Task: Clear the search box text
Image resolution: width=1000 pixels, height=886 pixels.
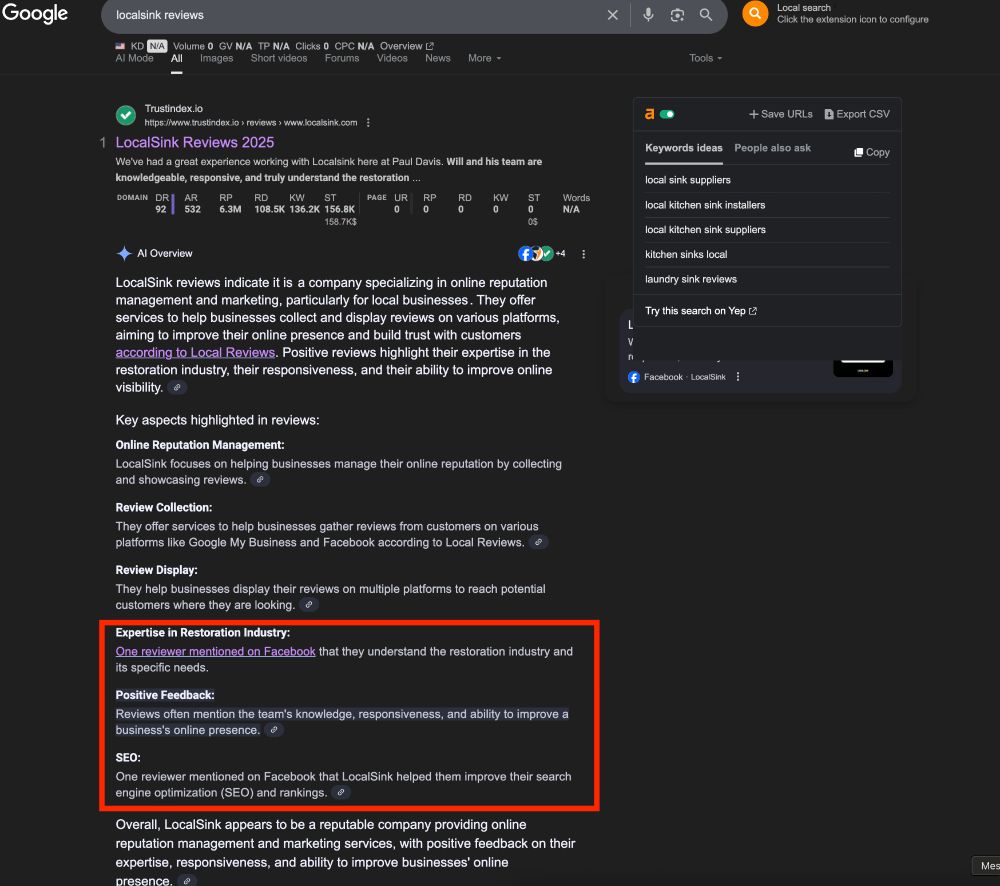Action: pos(612,15)
